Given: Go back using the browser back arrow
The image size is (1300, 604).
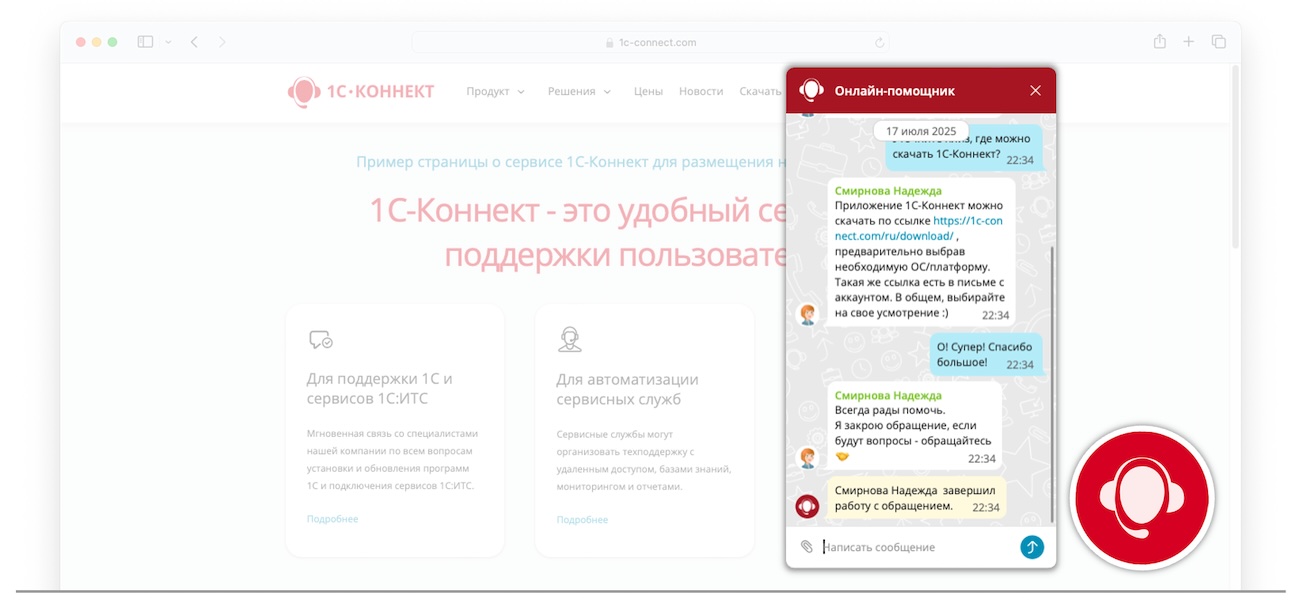Looking at the screenshot, I should pyautogui.click(x=194, y=42).
